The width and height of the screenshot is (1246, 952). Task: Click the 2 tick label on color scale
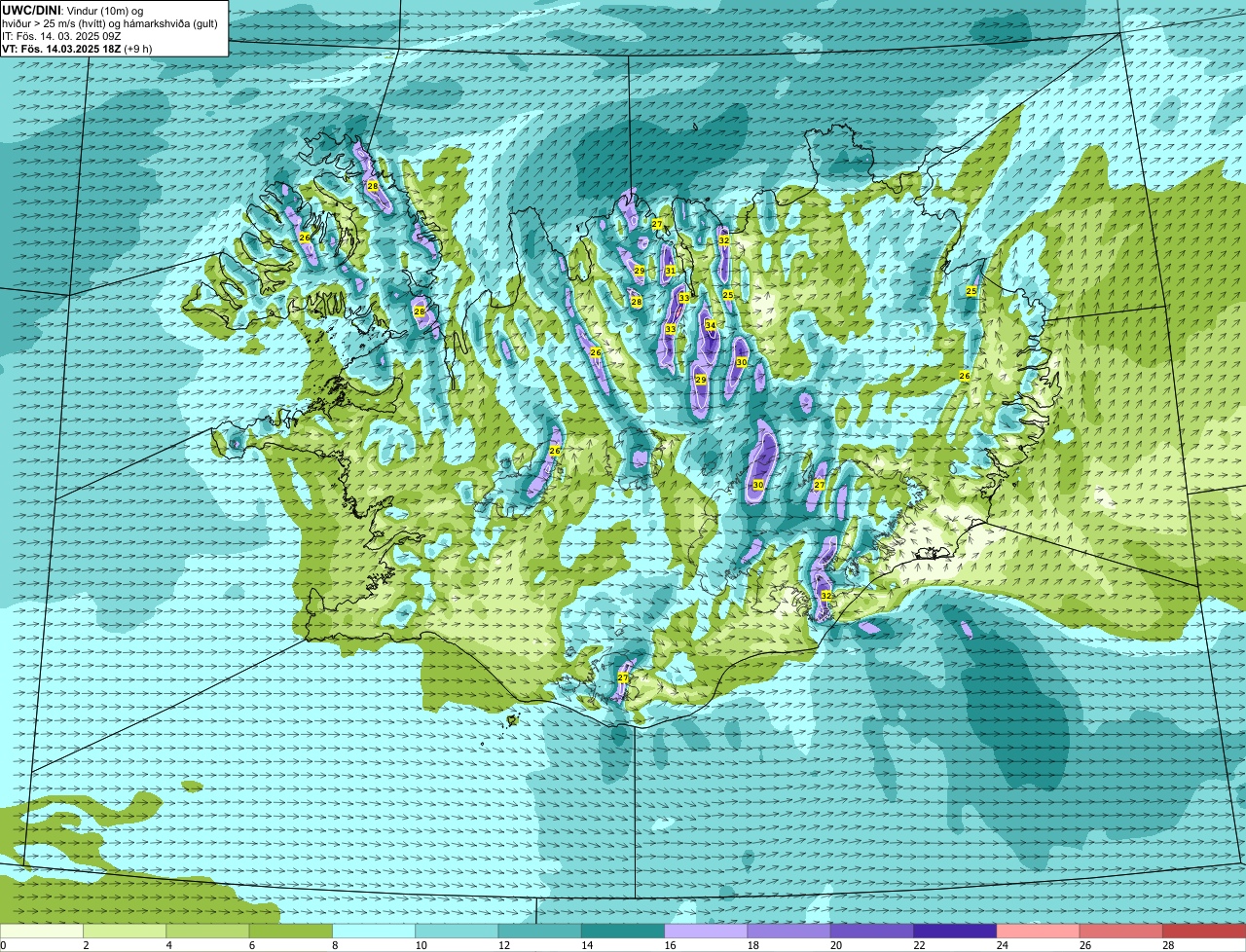coord(86,945)
